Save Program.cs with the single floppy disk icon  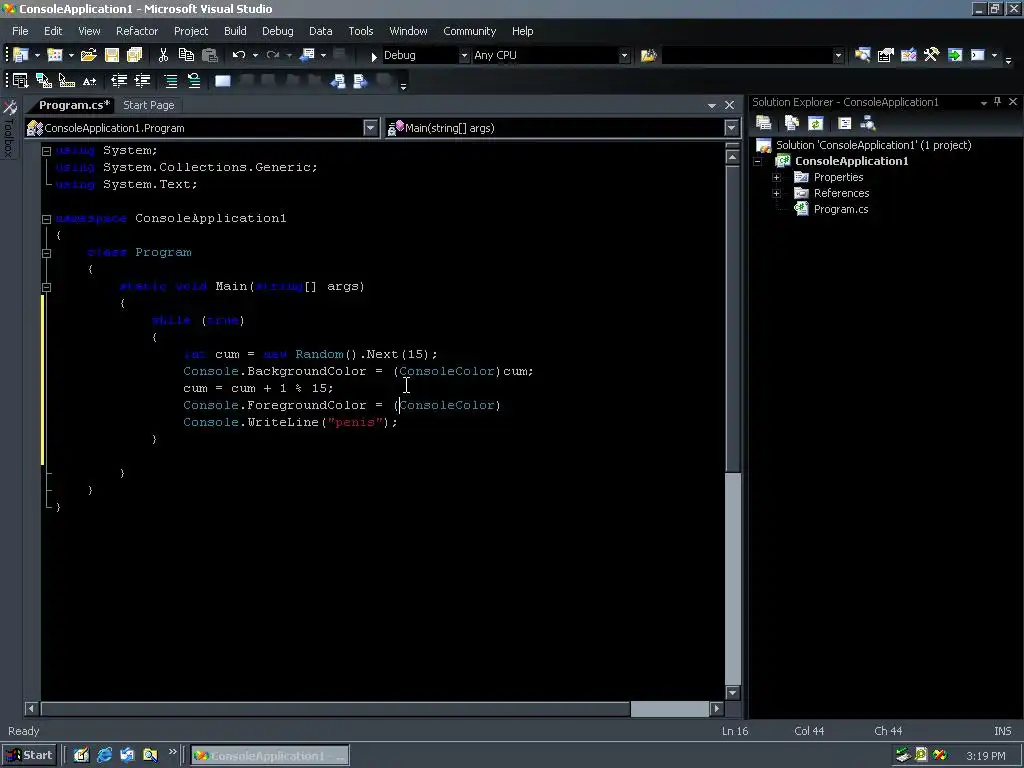112,56
